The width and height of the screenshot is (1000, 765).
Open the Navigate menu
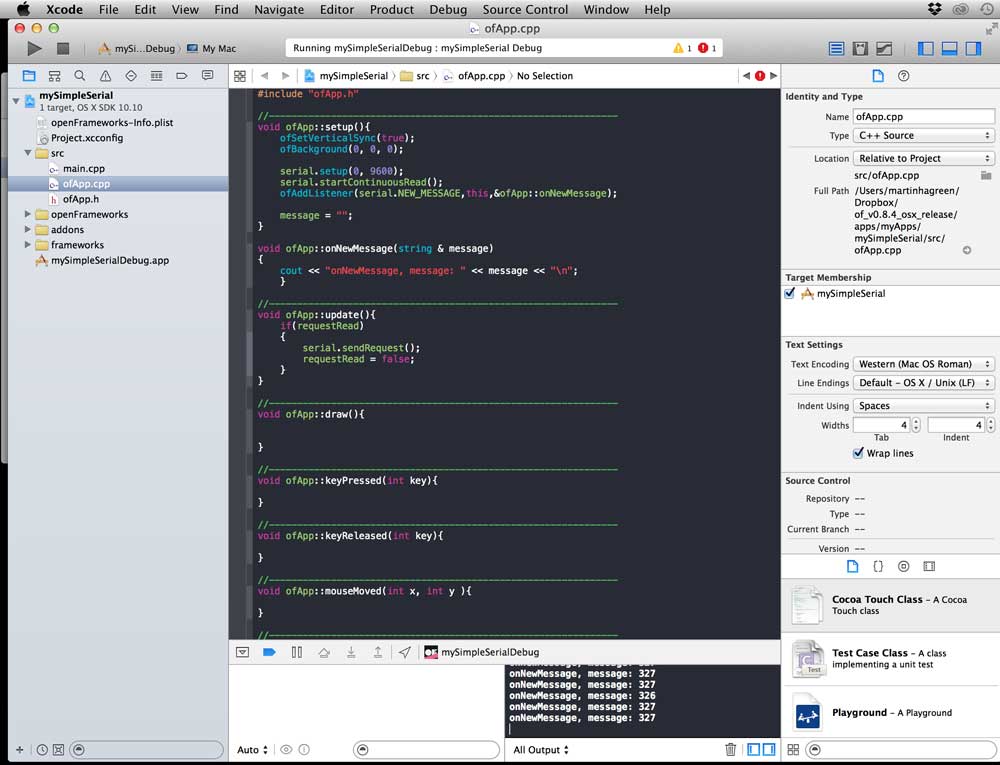tap(279, 10)
